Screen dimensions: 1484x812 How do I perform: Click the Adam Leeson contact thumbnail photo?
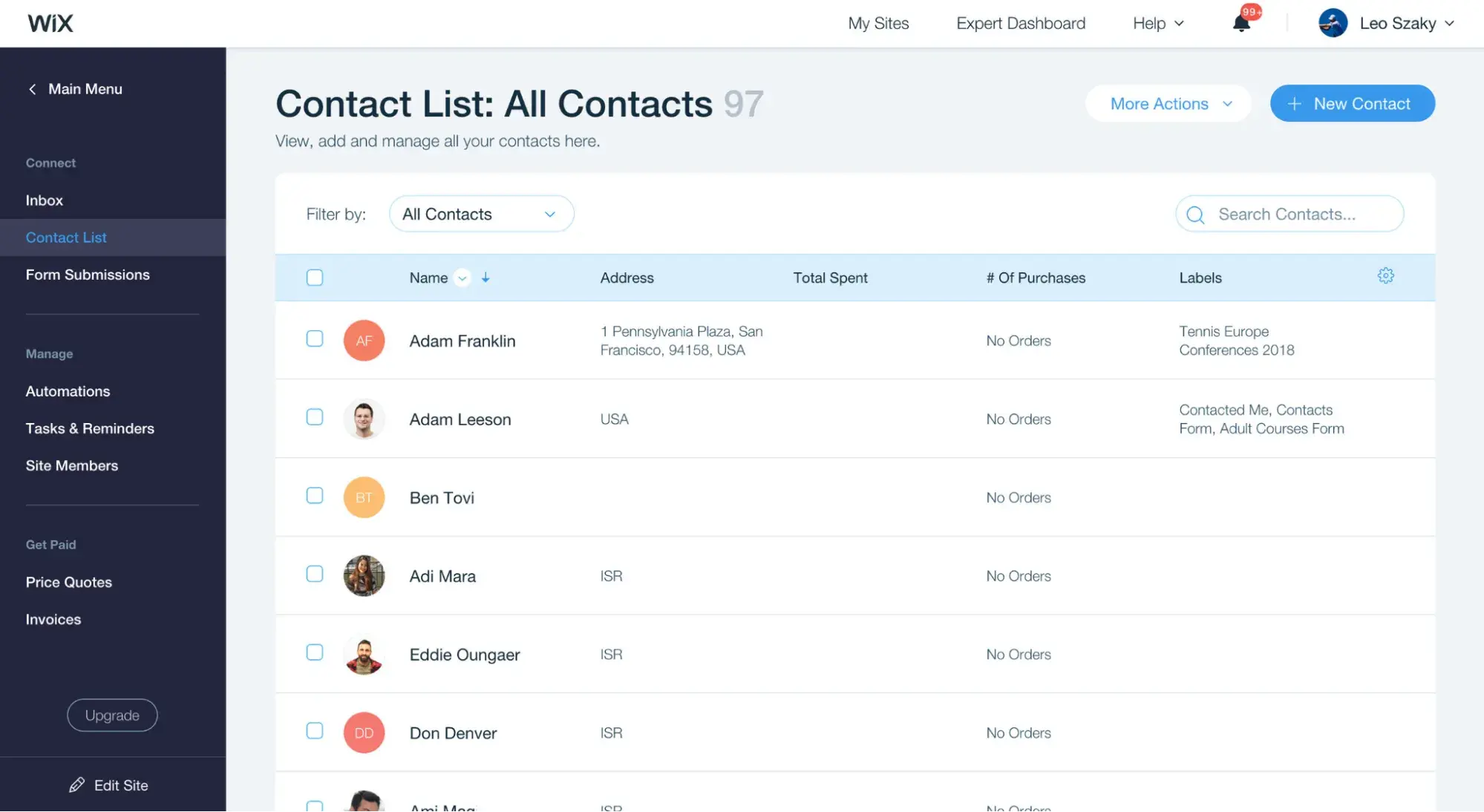pos(363,418)
